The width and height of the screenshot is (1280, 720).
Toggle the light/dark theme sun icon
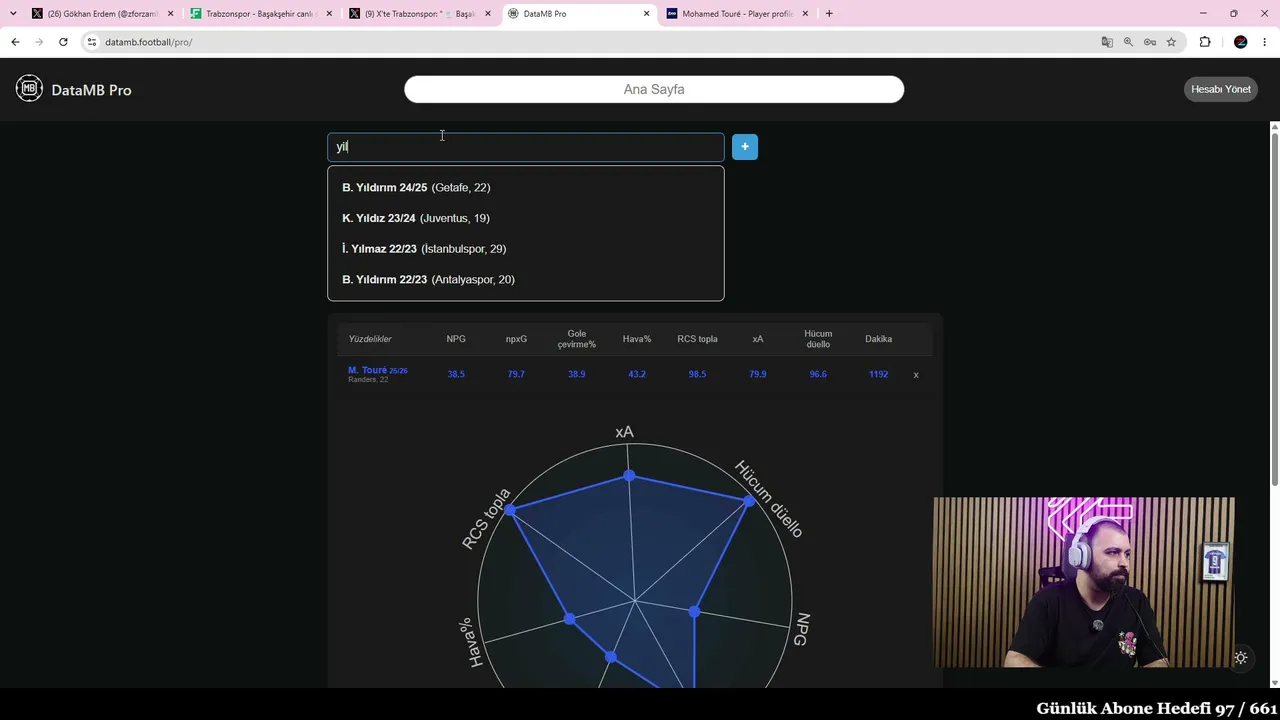click(1241, 658)
